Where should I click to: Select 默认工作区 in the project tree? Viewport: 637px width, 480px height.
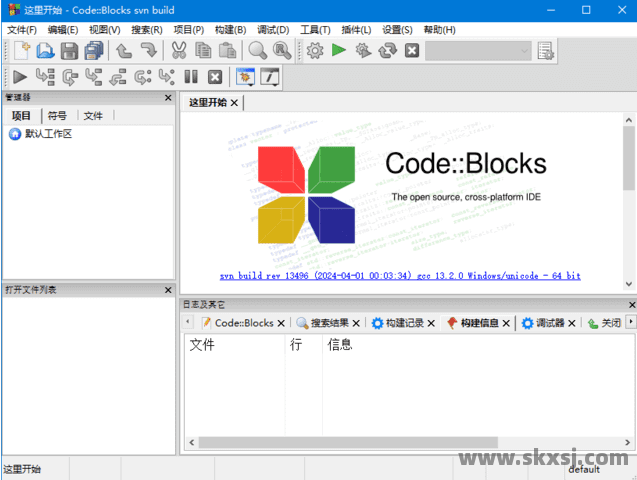pos(48,134)
